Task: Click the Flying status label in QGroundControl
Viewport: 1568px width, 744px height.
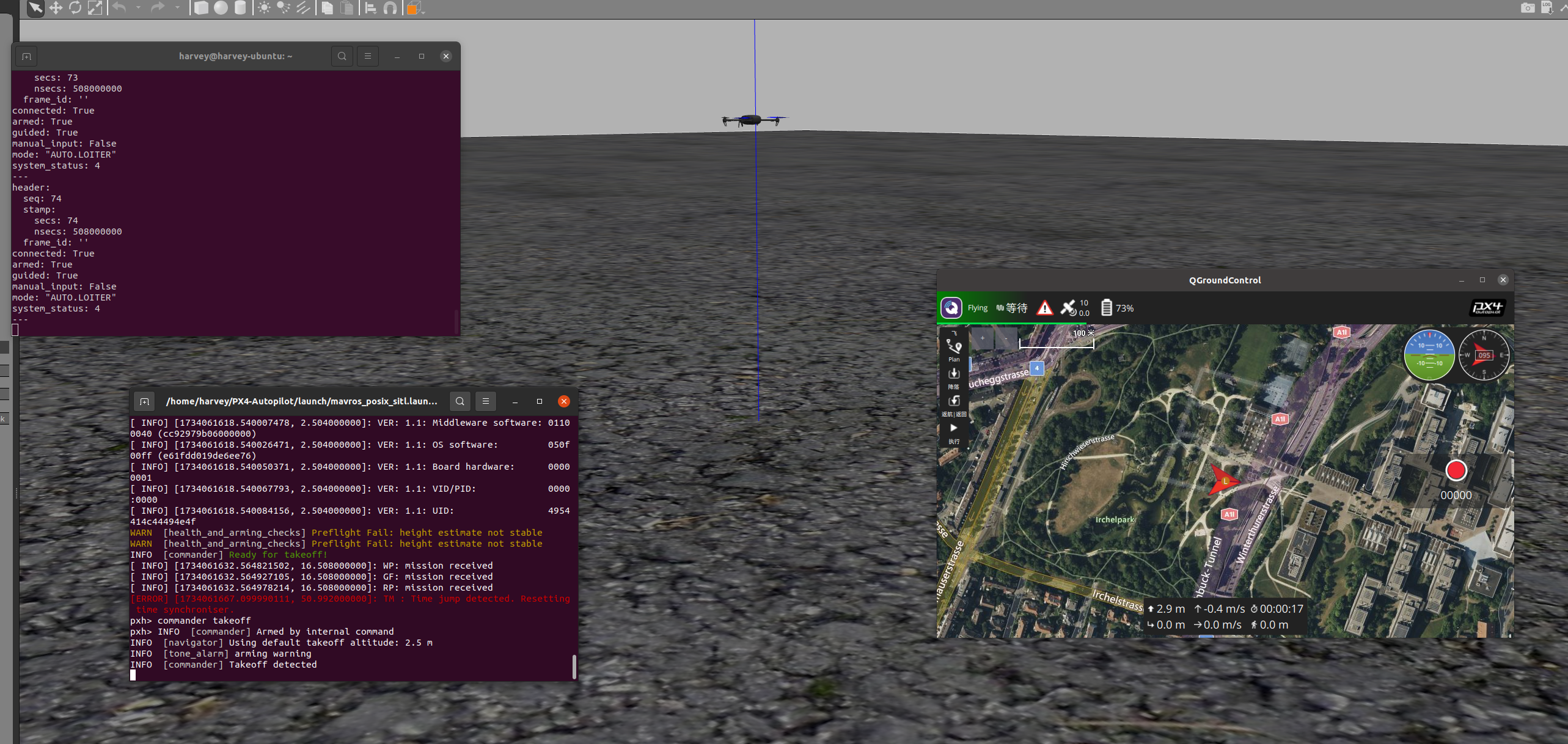Action: [x=978, y=308]
